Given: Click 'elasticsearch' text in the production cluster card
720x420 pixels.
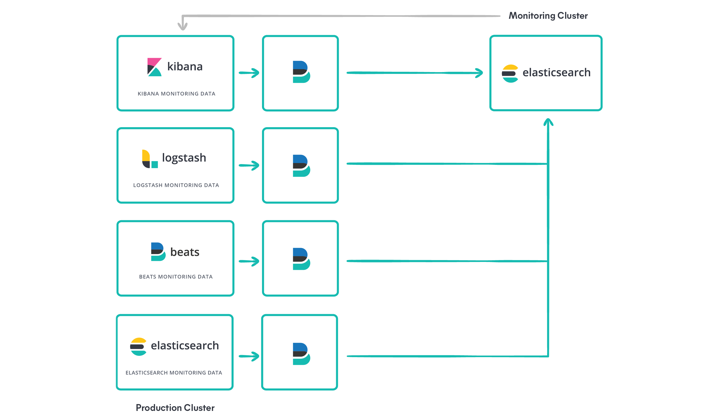Looking at the screenshot, I should [x=185, y=346].
